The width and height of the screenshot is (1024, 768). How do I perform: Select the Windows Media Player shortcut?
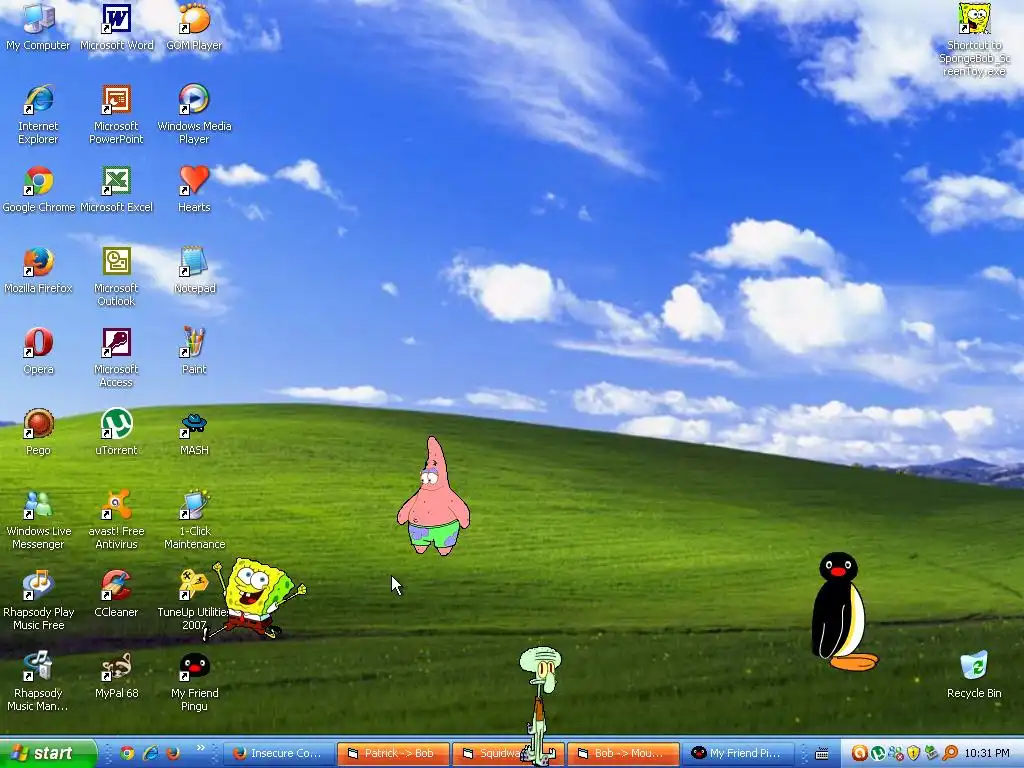click(x=194, y=114)
